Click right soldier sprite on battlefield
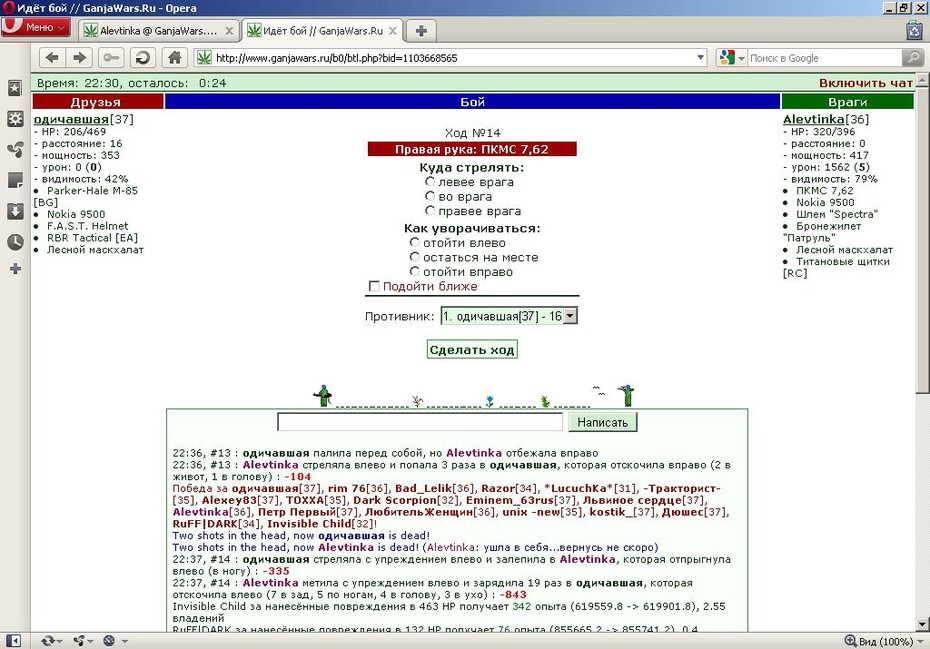The width and height of the screenshot is (930, 649). [626, 396]
